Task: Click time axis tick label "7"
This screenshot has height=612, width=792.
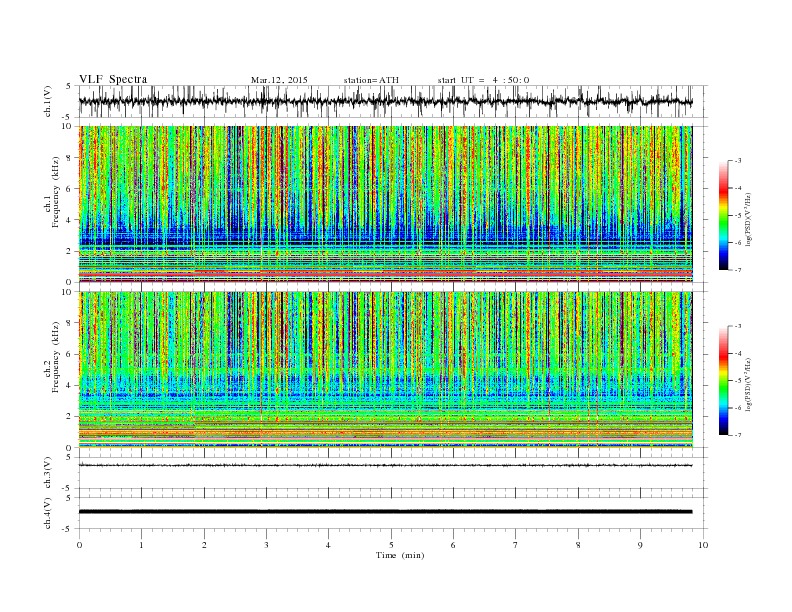Action: coord(515,545)
